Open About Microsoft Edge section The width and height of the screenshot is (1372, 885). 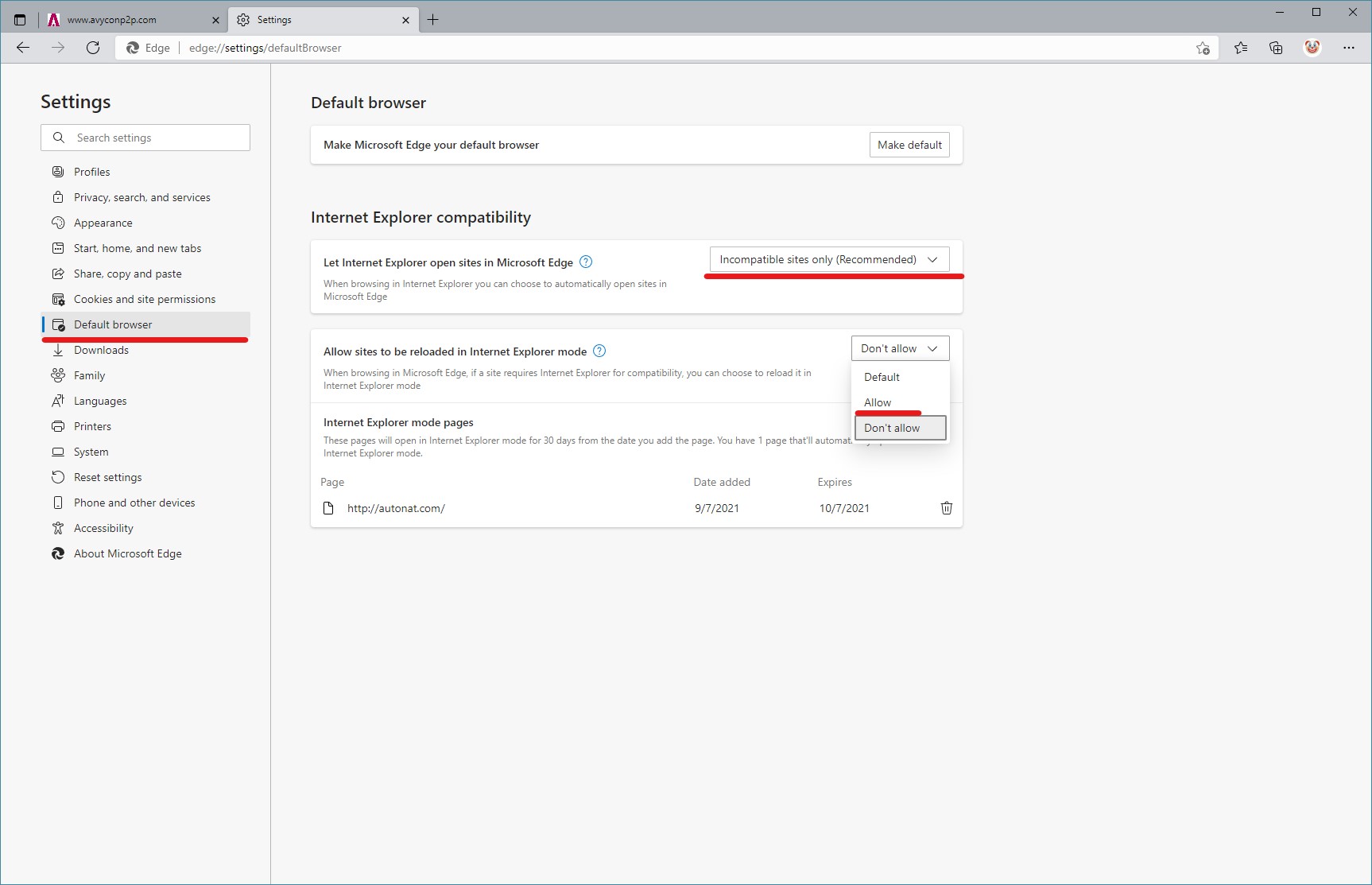pyautogui.click(x=145, y=553)
